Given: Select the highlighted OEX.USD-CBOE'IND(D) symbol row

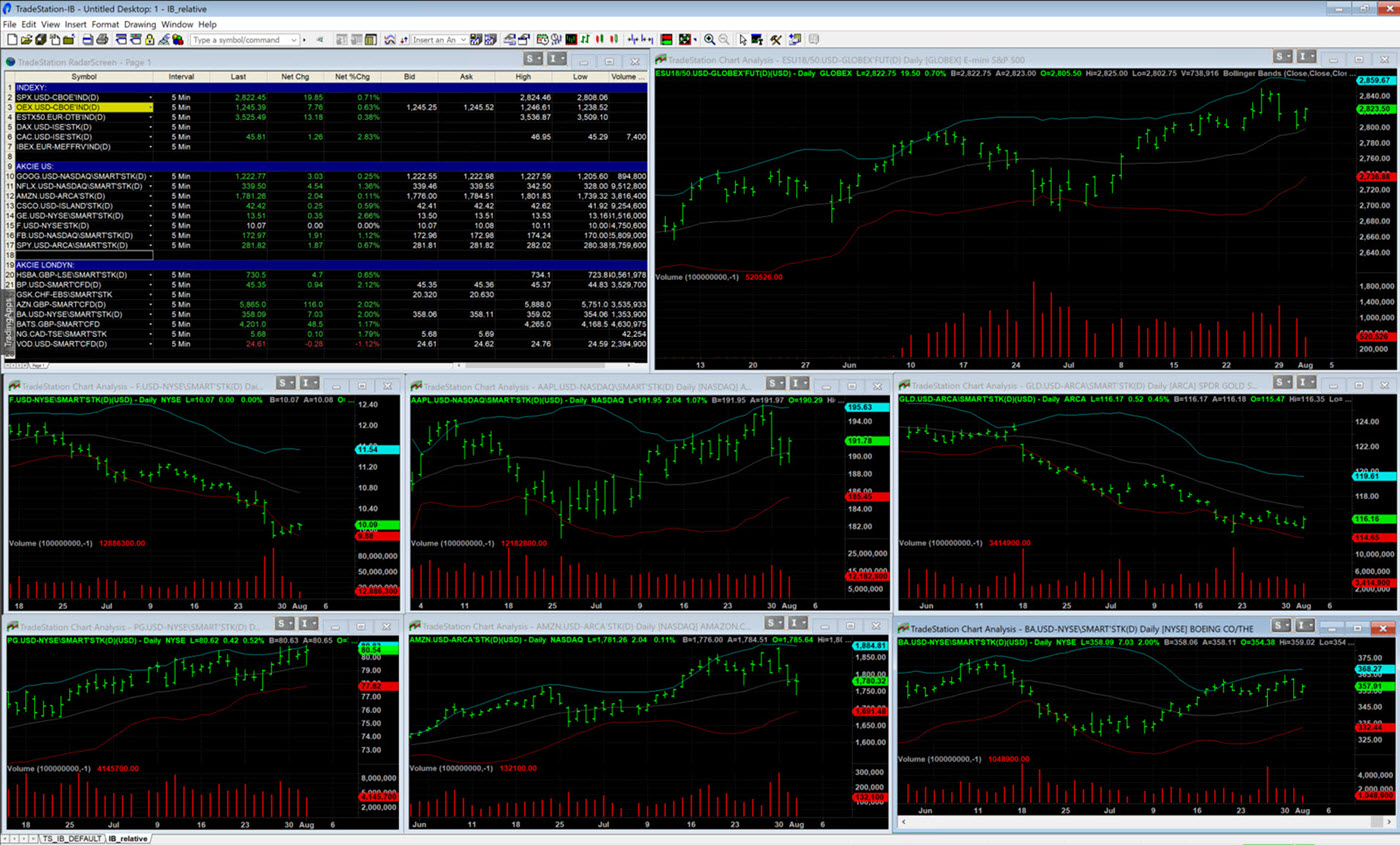Looking at the screenshot, I should (x=84, y=107).
